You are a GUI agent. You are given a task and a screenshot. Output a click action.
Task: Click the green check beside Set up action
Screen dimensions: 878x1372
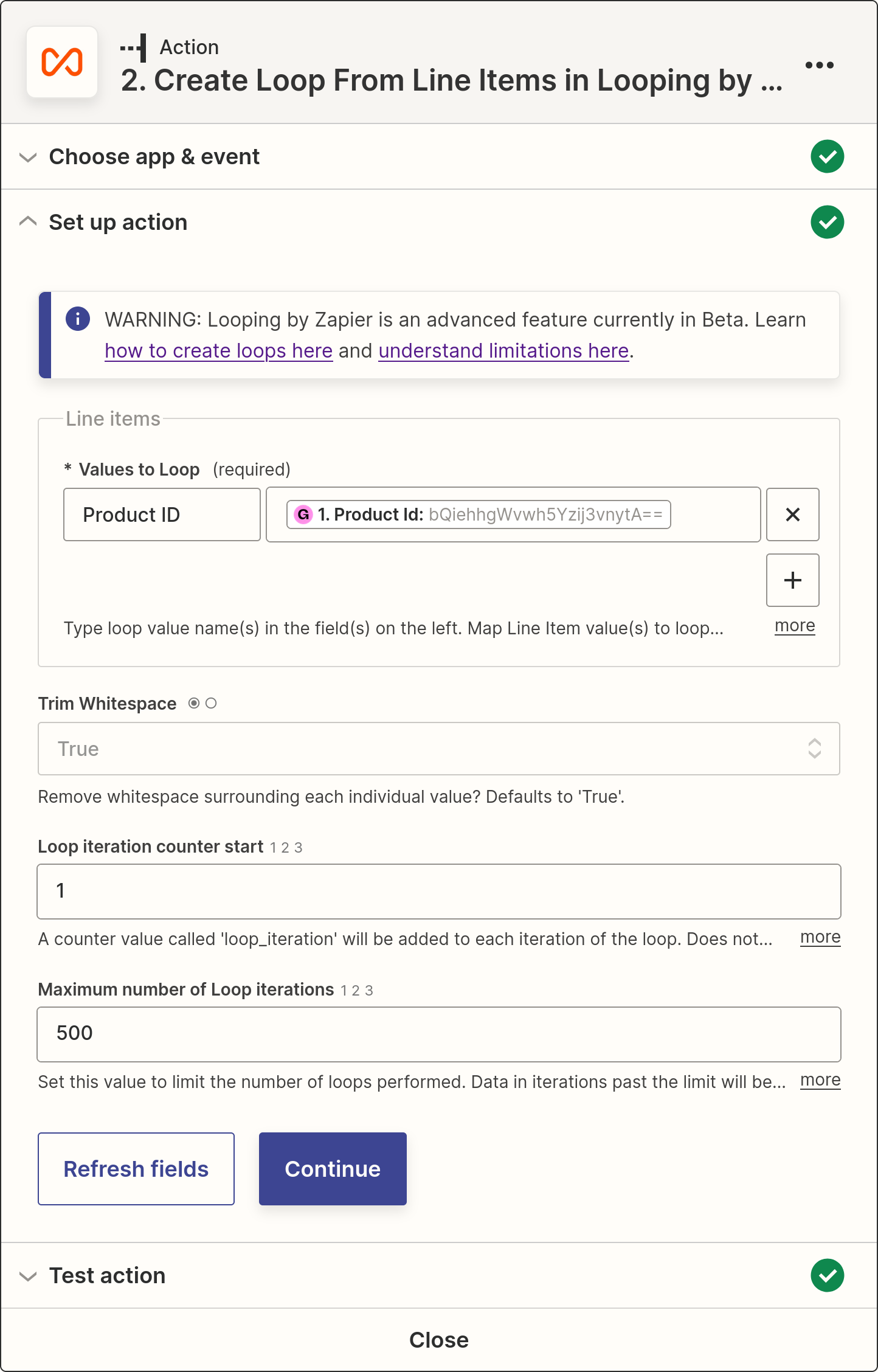click(x=827, y=222)
